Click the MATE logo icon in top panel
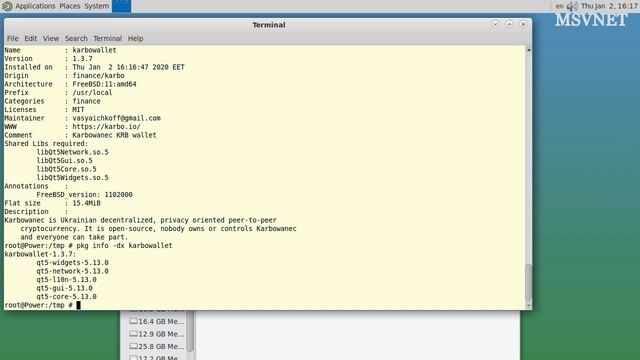 click(x=7, y=6)
